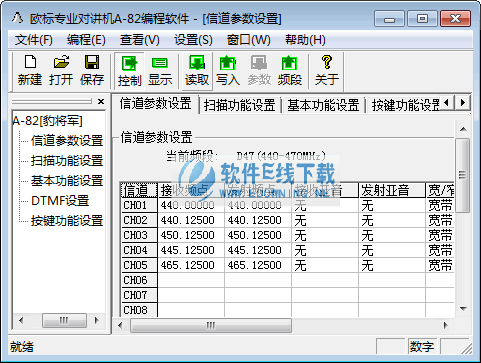Select A-82[豹将军] root tree node

pos(47,121)
